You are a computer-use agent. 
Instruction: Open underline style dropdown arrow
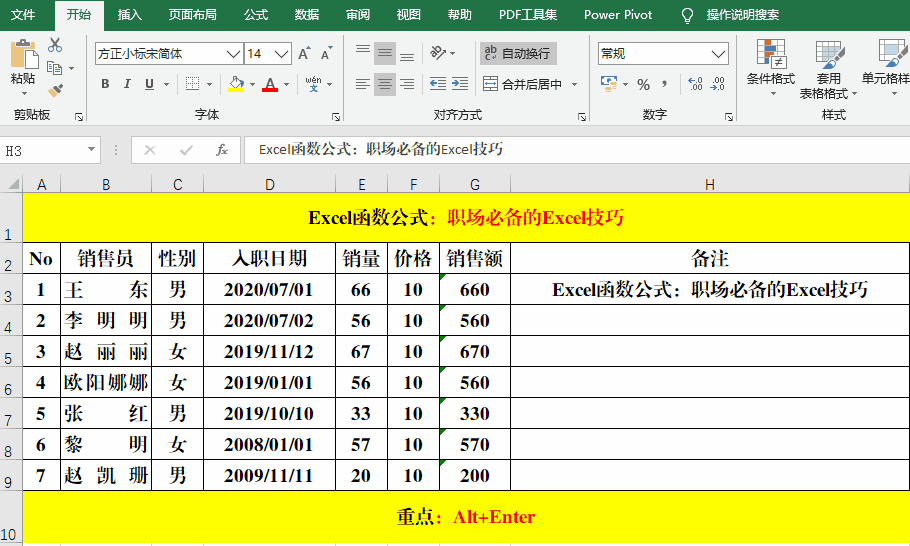[x=167, y=85]
